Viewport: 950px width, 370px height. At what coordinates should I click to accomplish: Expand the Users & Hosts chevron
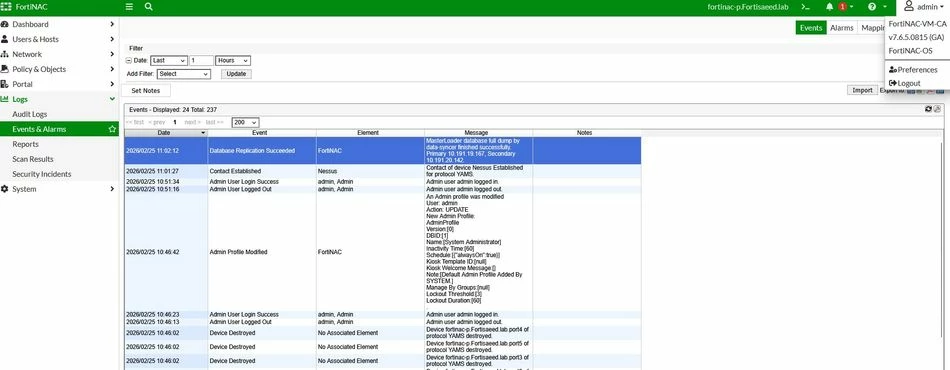[x=112, y=39]
